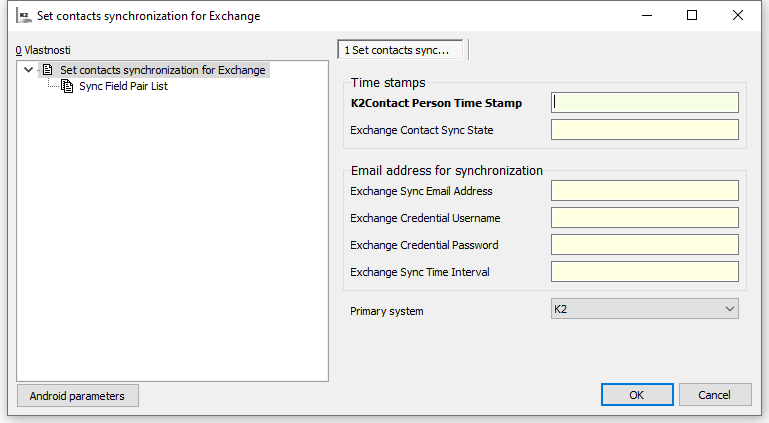This screenshot has width=769, height=423.
Task: Click the Exchange Sync Time Interval field
Action: (x=644, y=272)
